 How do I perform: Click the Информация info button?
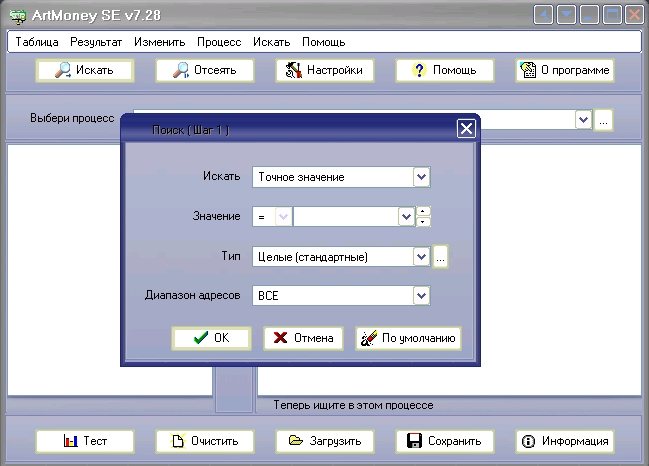point(565,441)
